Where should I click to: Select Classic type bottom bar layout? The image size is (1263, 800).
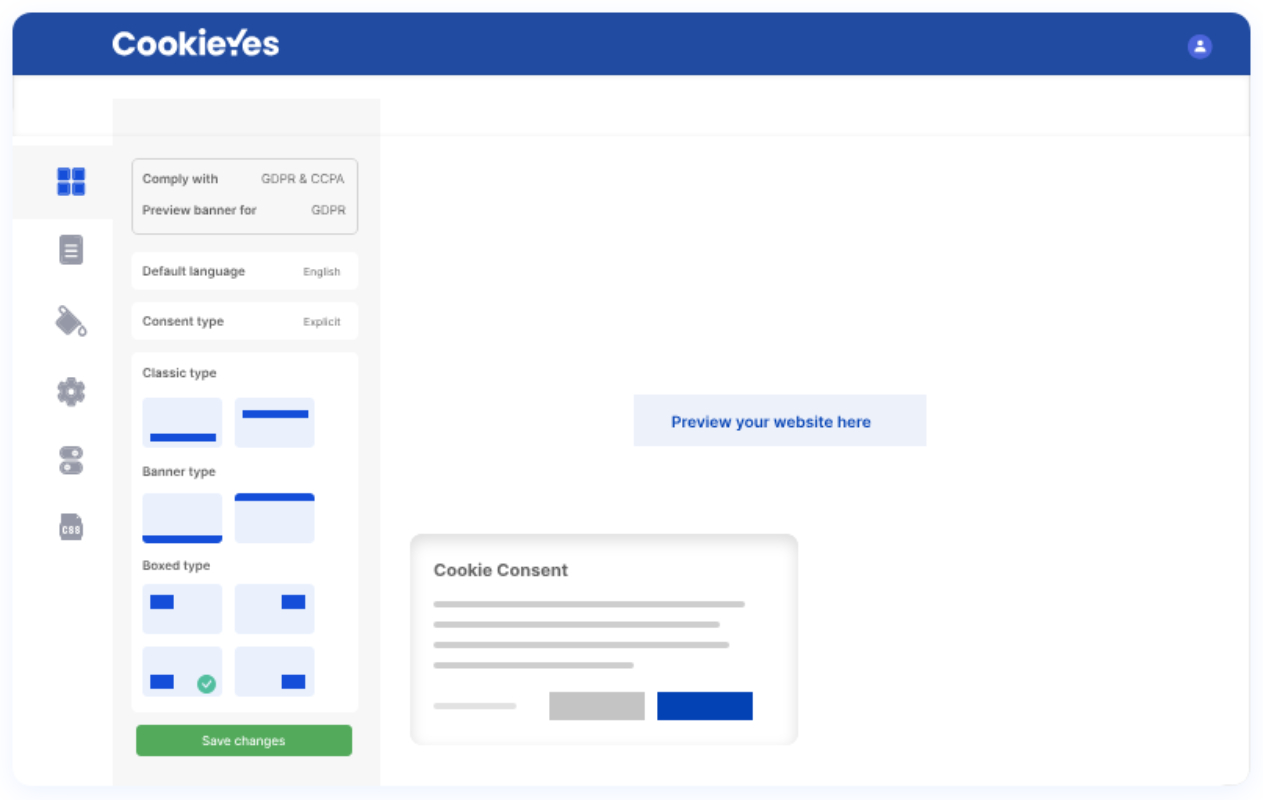point(182,422)
